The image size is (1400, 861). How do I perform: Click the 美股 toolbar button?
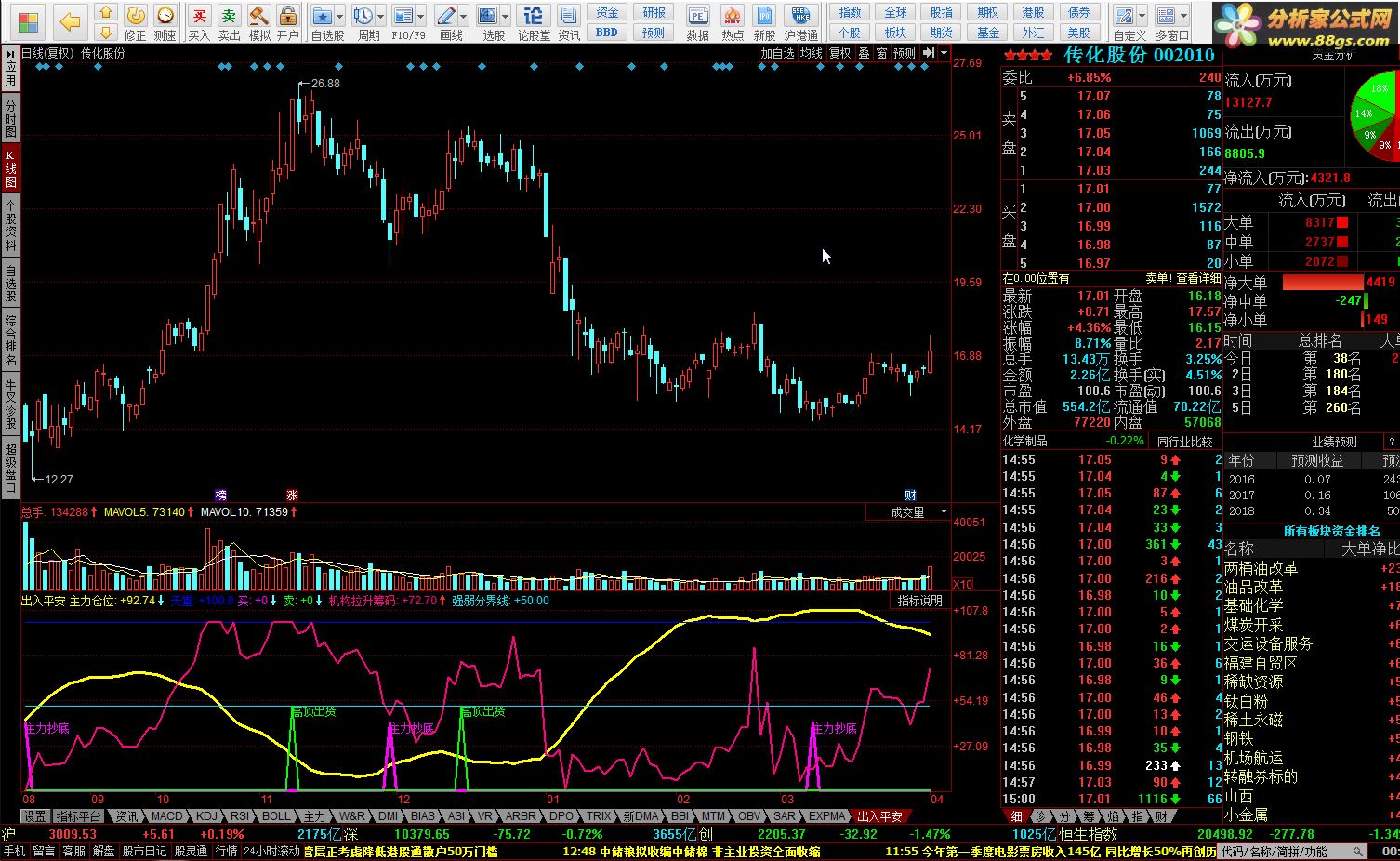[x=1078, y=33]
